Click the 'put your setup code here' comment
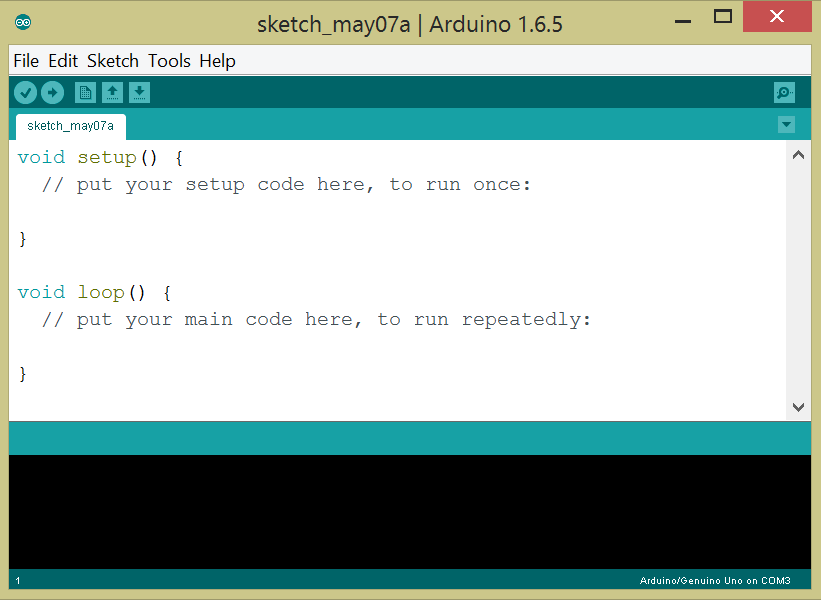The image size is (821, 600). click(x=286, y=185)
